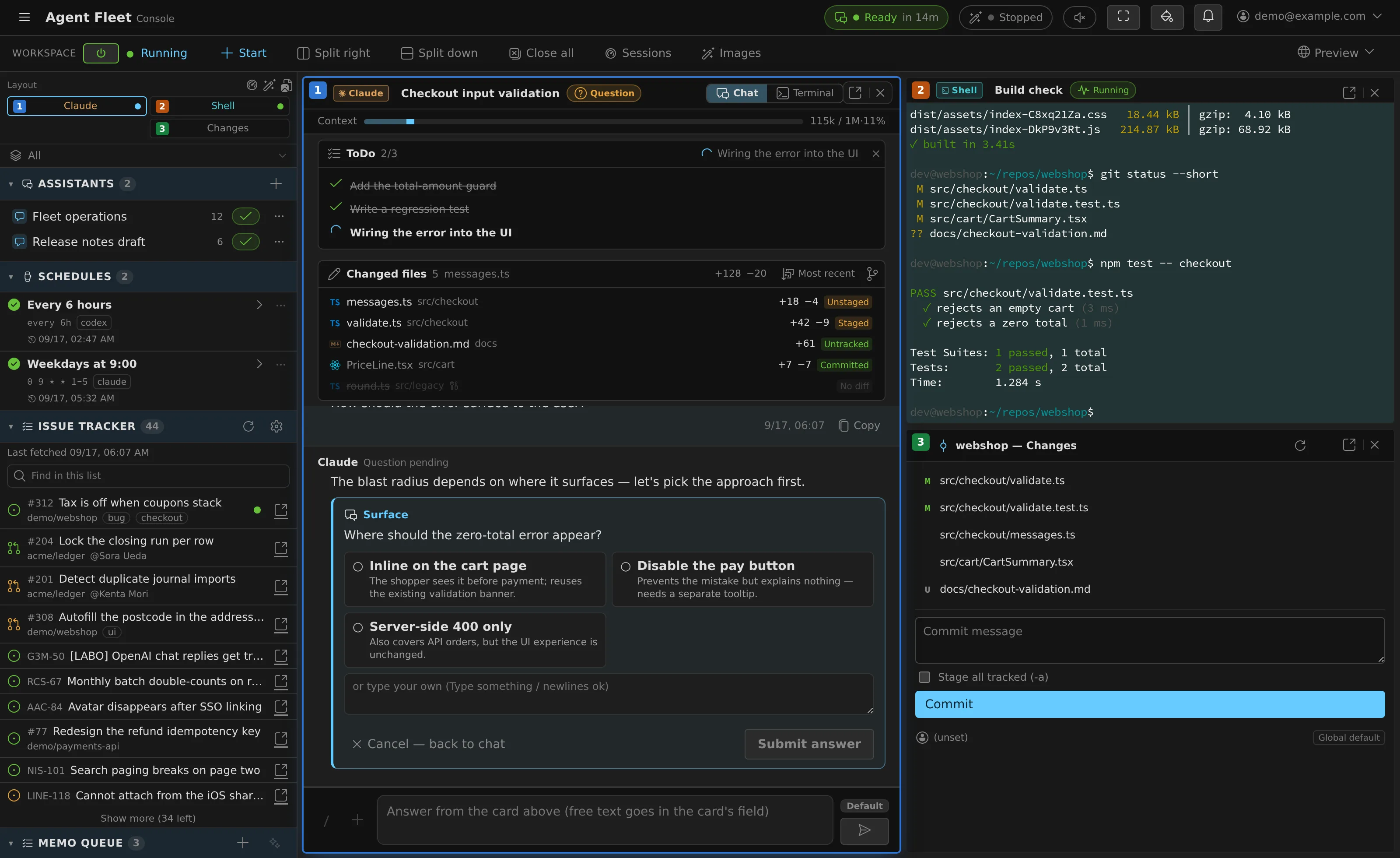Click Most recent sort in Changed files
This screenshot has height=858, width=1400.
coord(818,274)
